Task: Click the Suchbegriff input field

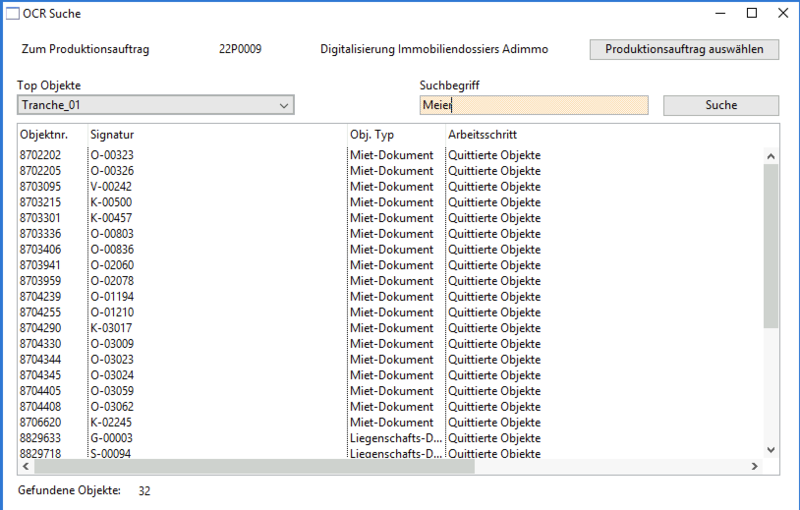Action: pos(533,105)
